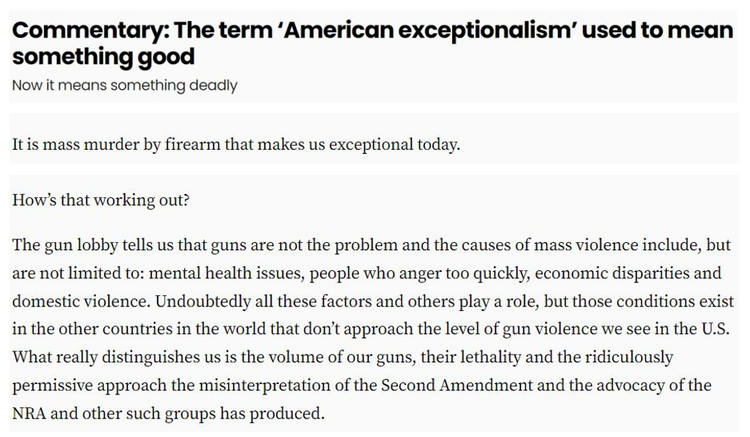
Task: Click the word 'misinterpretation' in the paragraph
Action: click(x=264, y=385)
